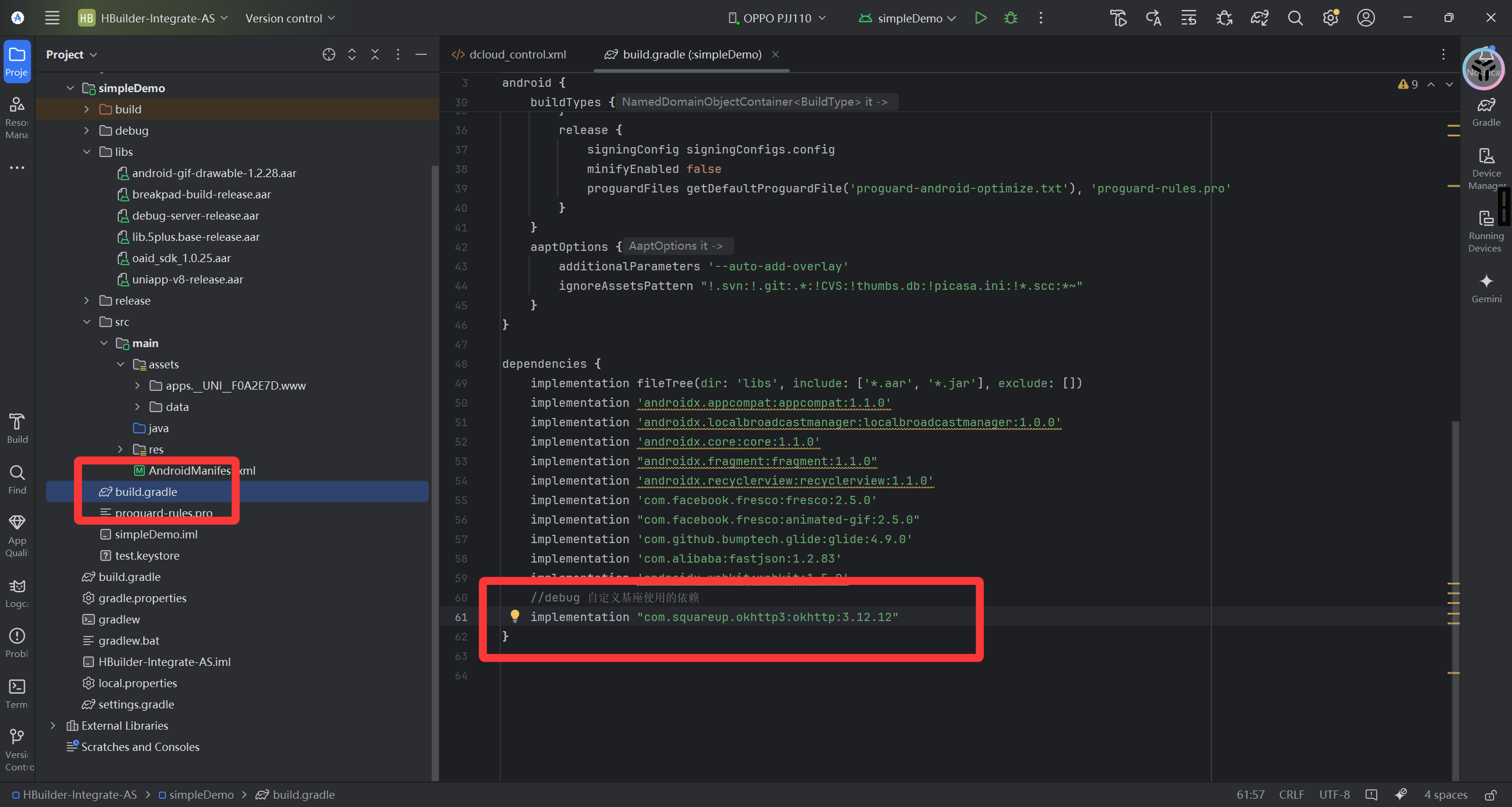Open Project panel options menu

[398, 54]
